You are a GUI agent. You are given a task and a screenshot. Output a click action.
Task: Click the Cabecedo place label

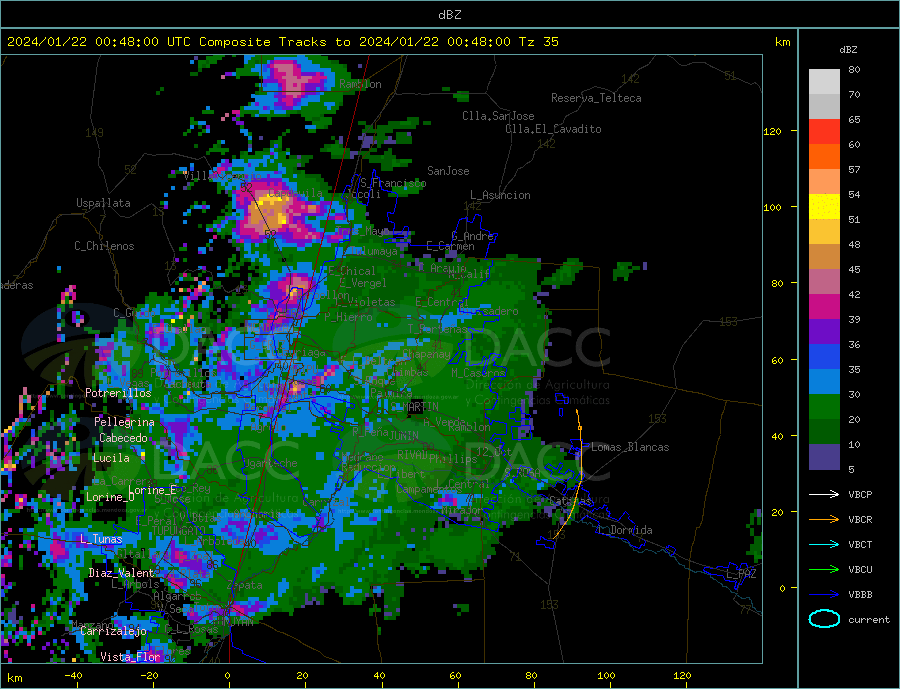(x=123, y=438)
